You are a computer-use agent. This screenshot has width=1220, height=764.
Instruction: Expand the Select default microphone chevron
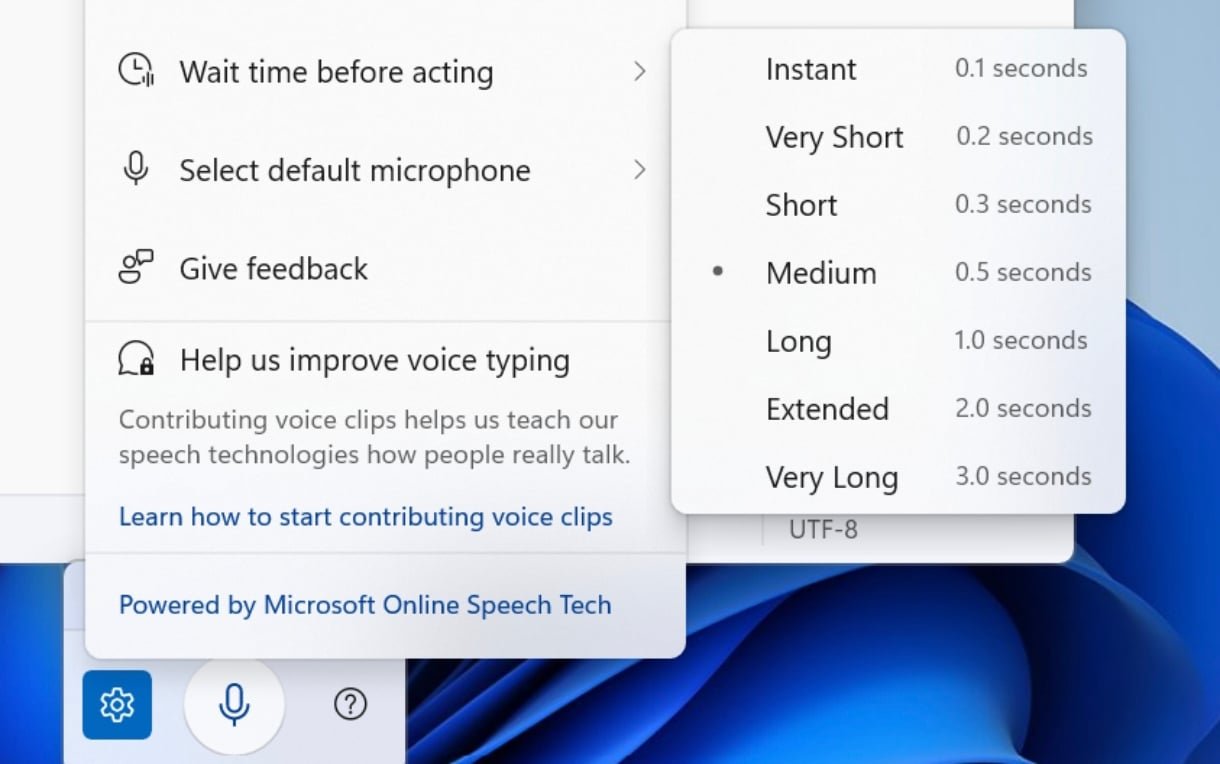coord(640,169)
